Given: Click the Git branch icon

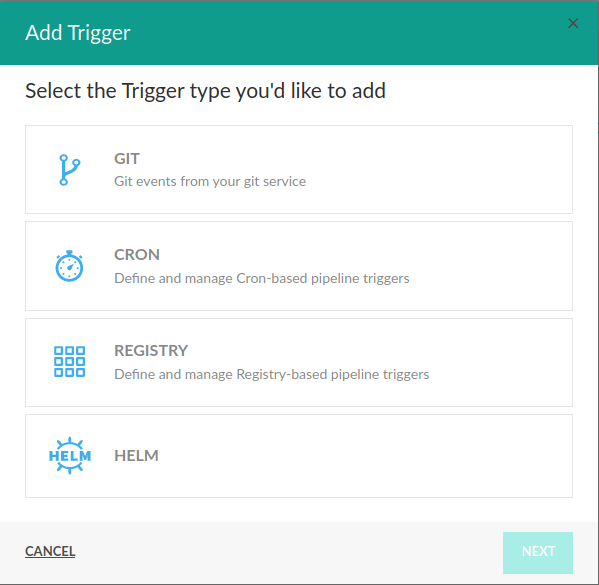Looking at the screenshot, I should click(x=70, y=170).
